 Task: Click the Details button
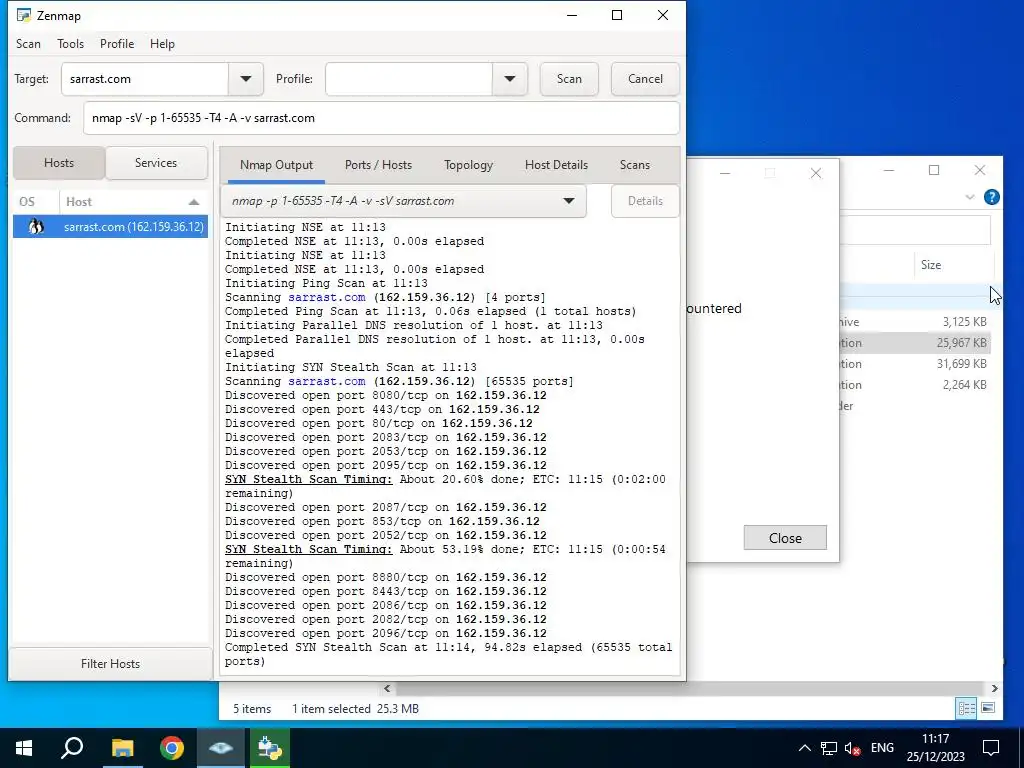(645, 201)
